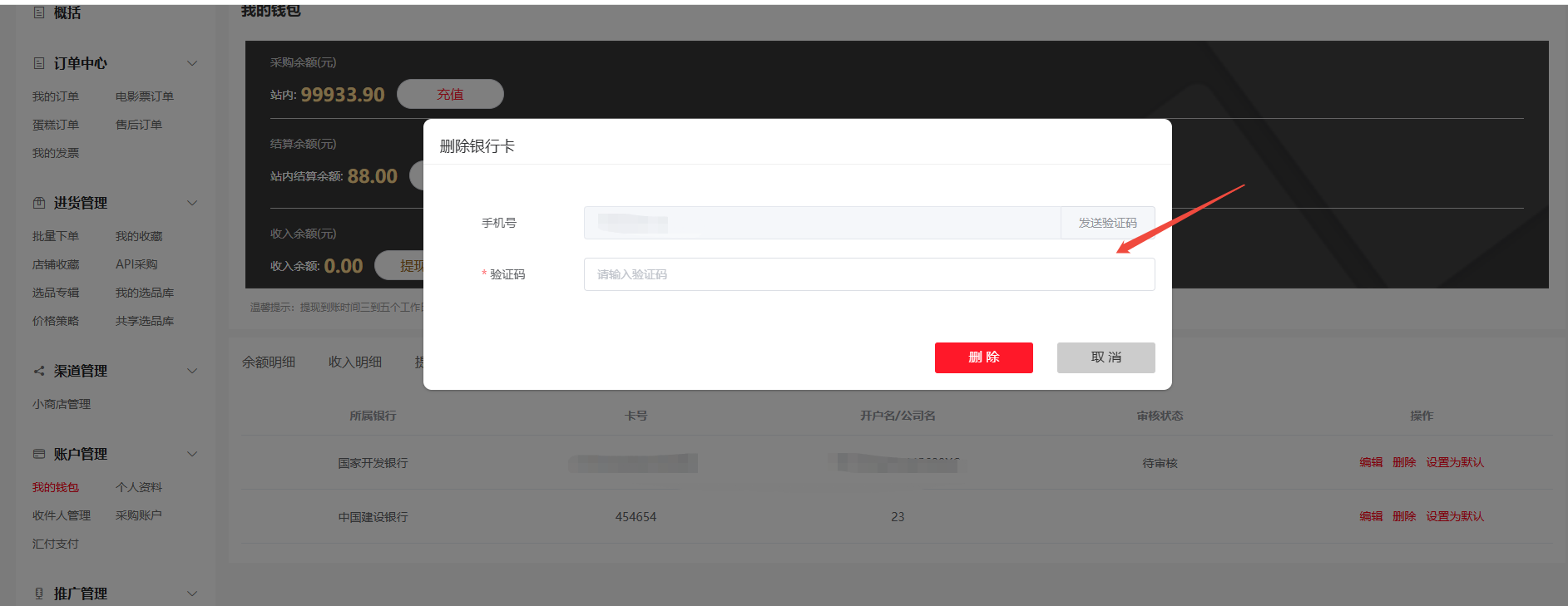Collapse the 进货管理 section chevron
Screen dimensions: 1568x606
[192, 203]
